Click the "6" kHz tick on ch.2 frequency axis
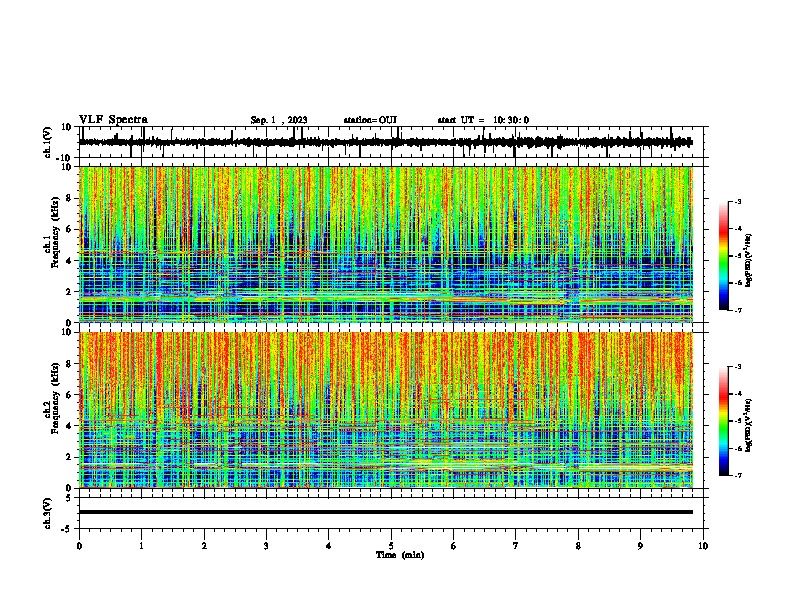The image size is (792, 612). point(69,395)
